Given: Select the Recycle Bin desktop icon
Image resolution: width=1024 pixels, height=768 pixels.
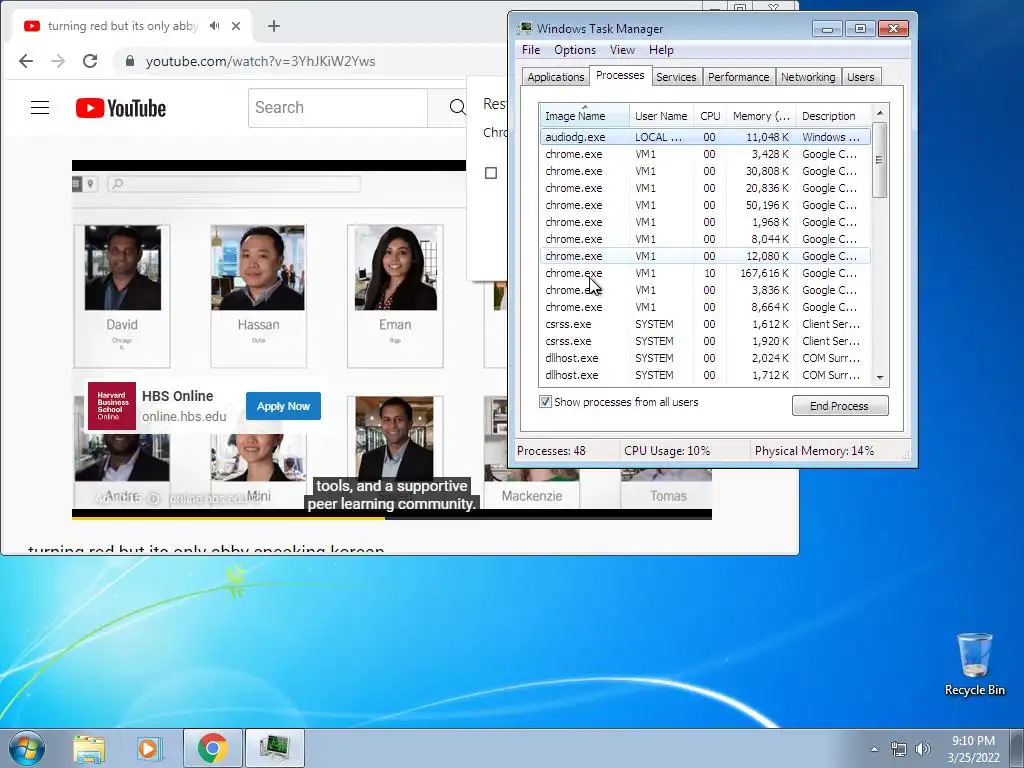Looking at the screenshot, I should pos(974,664).
